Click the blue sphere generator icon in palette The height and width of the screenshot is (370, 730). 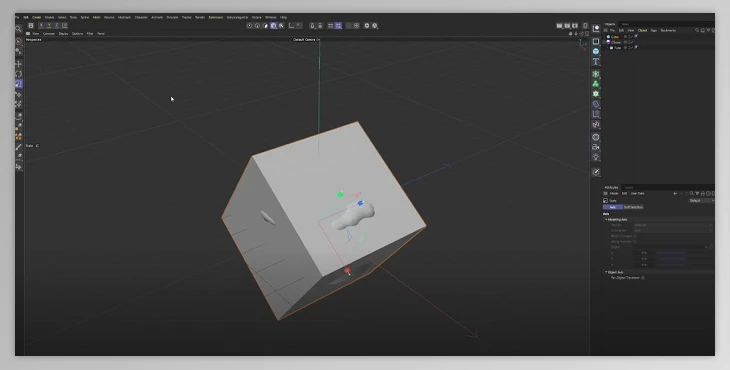596,51
